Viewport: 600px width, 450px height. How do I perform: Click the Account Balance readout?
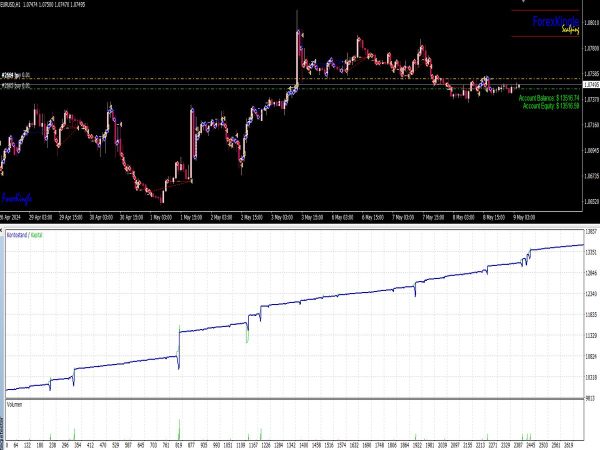tap(549, 98)
